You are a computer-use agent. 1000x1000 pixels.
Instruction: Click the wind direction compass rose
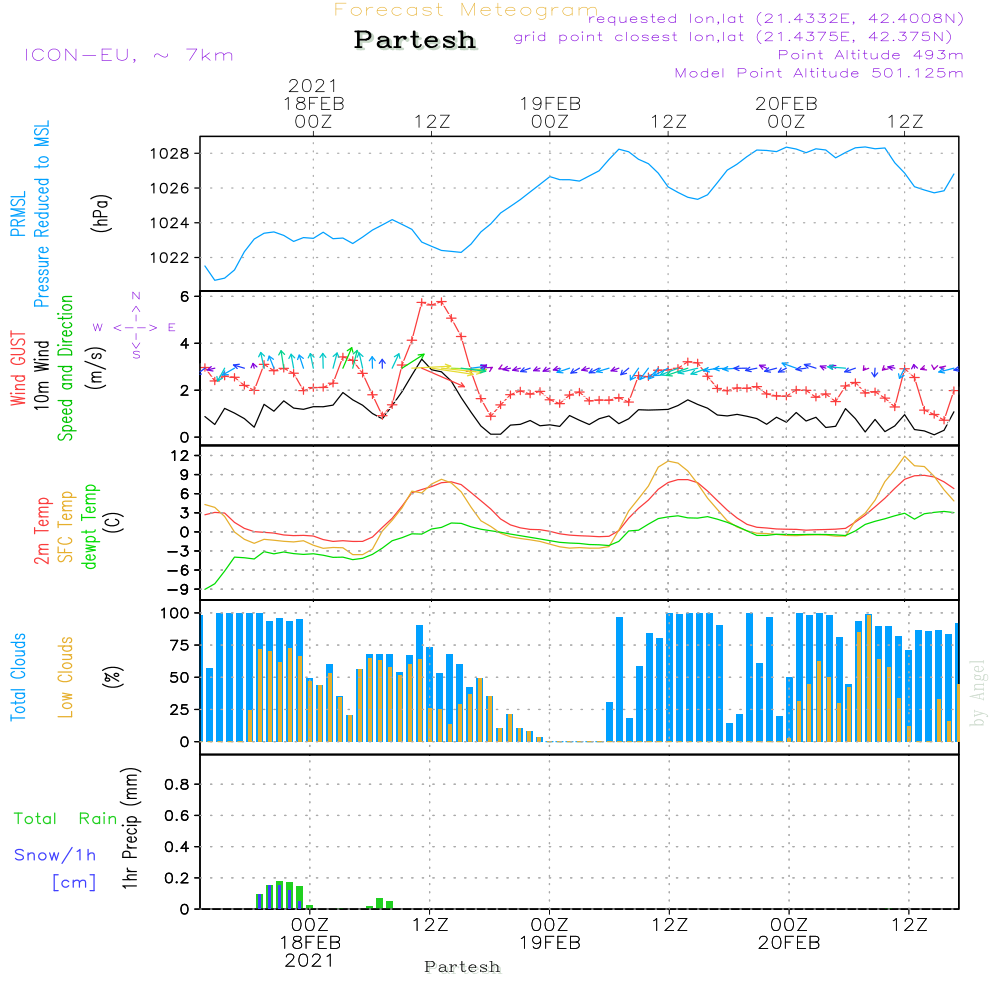pyautogui.click(x=135, y=326)
